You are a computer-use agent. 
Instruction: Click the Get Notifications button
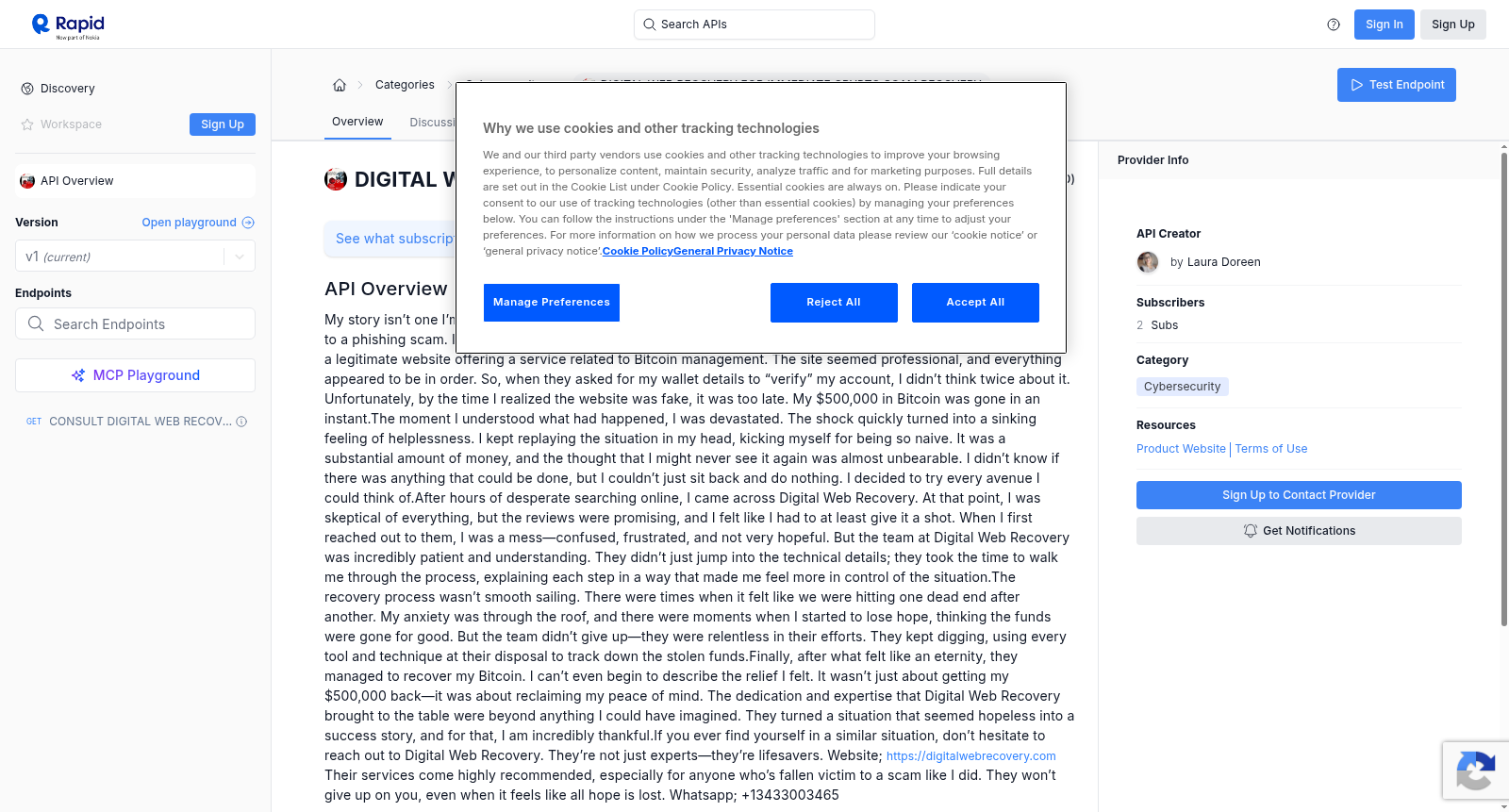pos(1299,531)
